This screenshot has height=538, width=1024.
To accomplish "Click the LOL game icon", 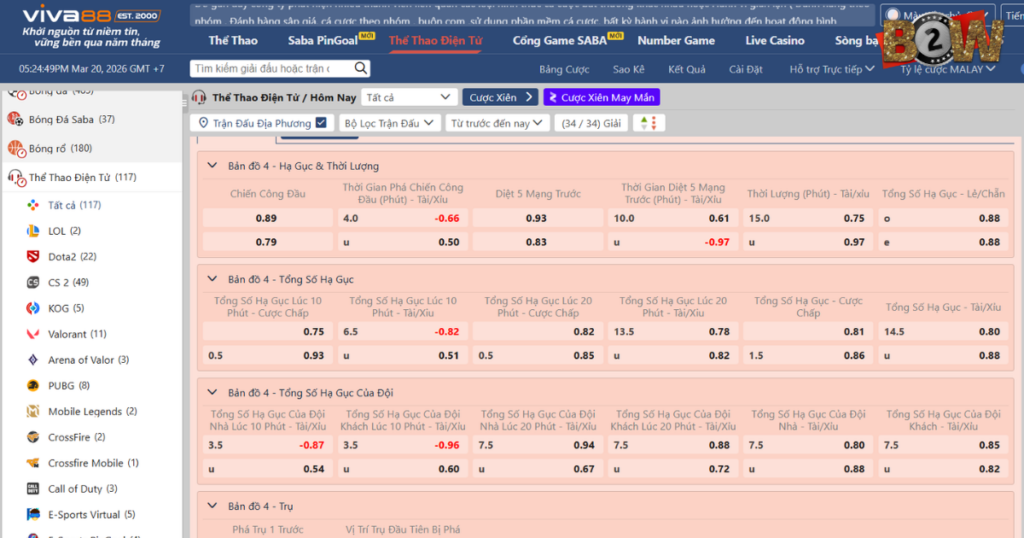I will [32, 231].
